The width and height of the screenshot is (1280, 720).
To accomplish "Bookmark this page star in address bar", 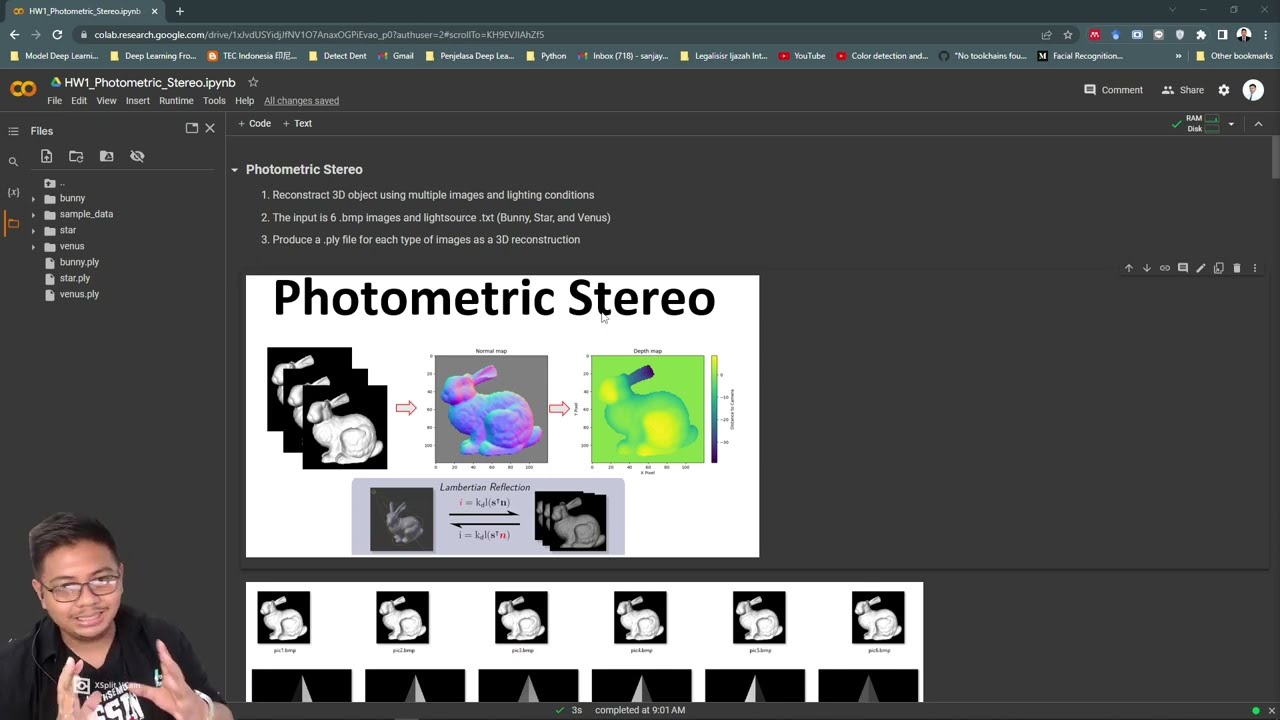I will tap(1068, 34).
